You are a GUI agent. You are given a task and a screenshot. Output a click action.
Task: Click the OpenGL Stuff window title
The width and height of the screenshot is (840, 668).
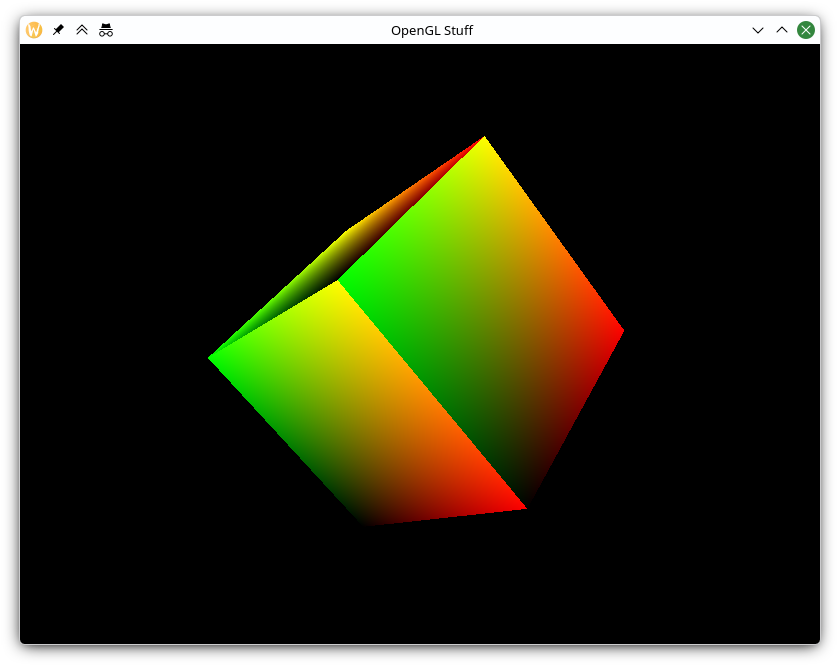click(432, 31)
